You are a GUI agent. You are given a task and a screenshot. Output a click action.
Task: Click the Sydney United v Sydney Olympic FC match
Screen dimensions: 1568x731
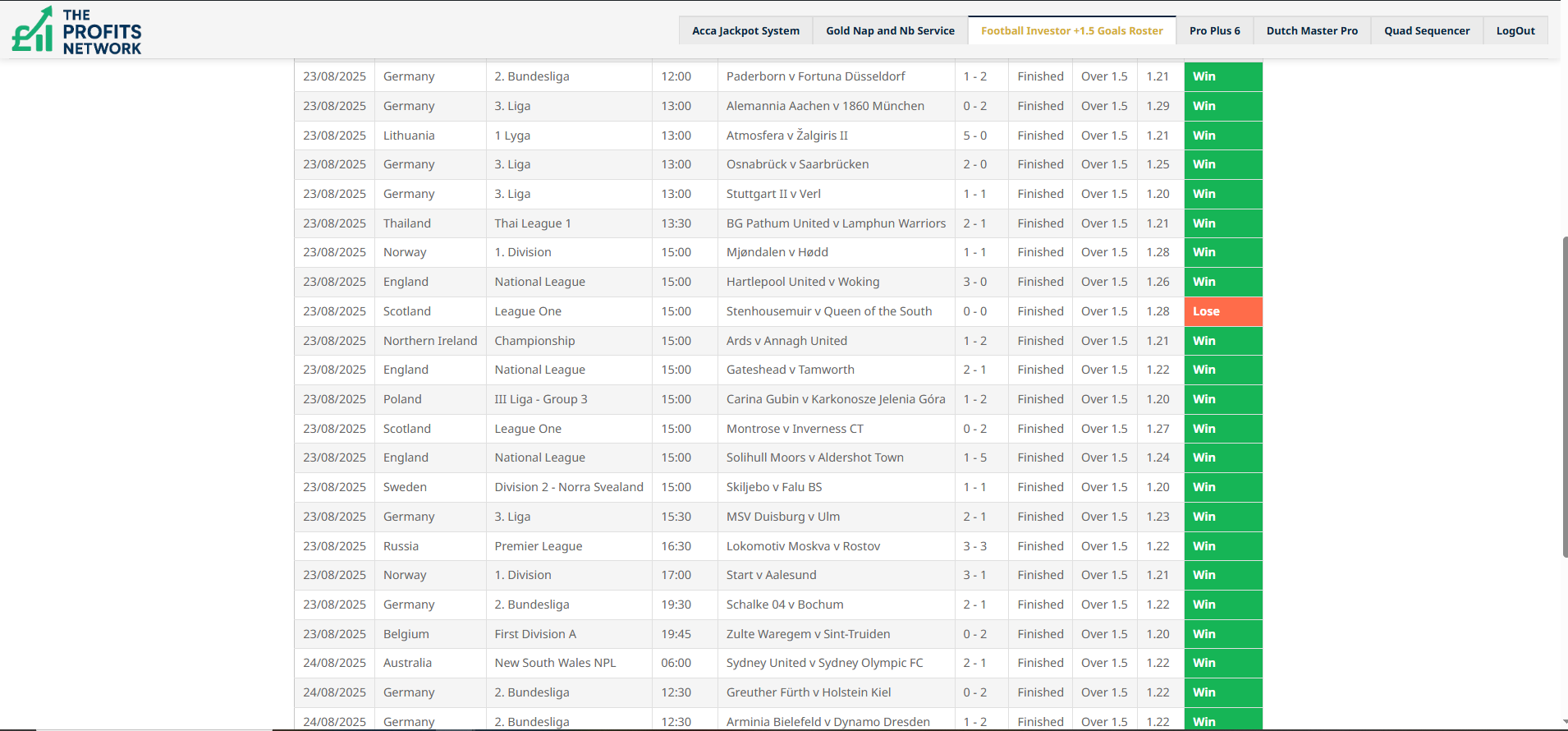click(x=824, y=664)
